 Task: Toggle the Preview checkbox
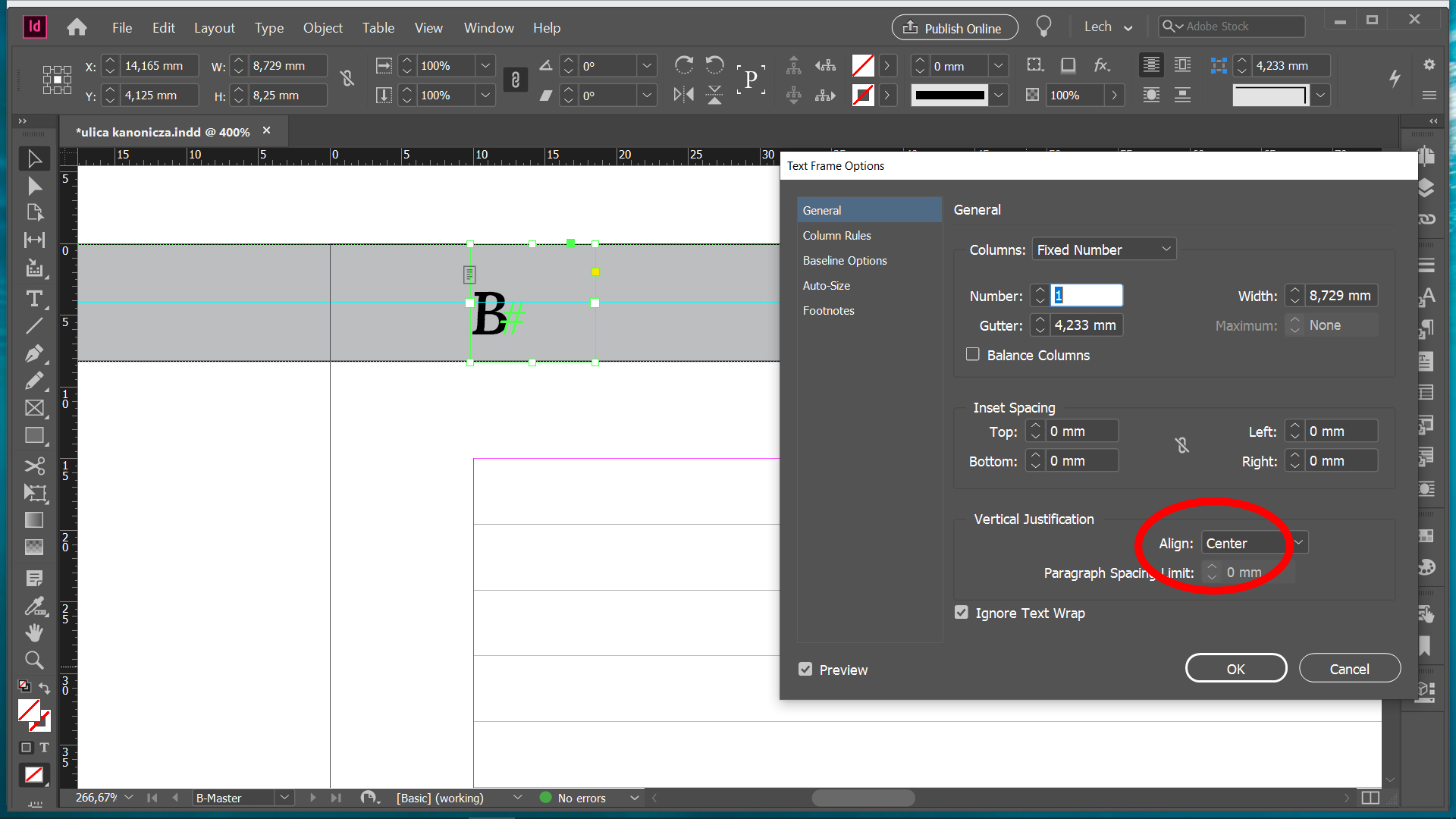point(805,669)
